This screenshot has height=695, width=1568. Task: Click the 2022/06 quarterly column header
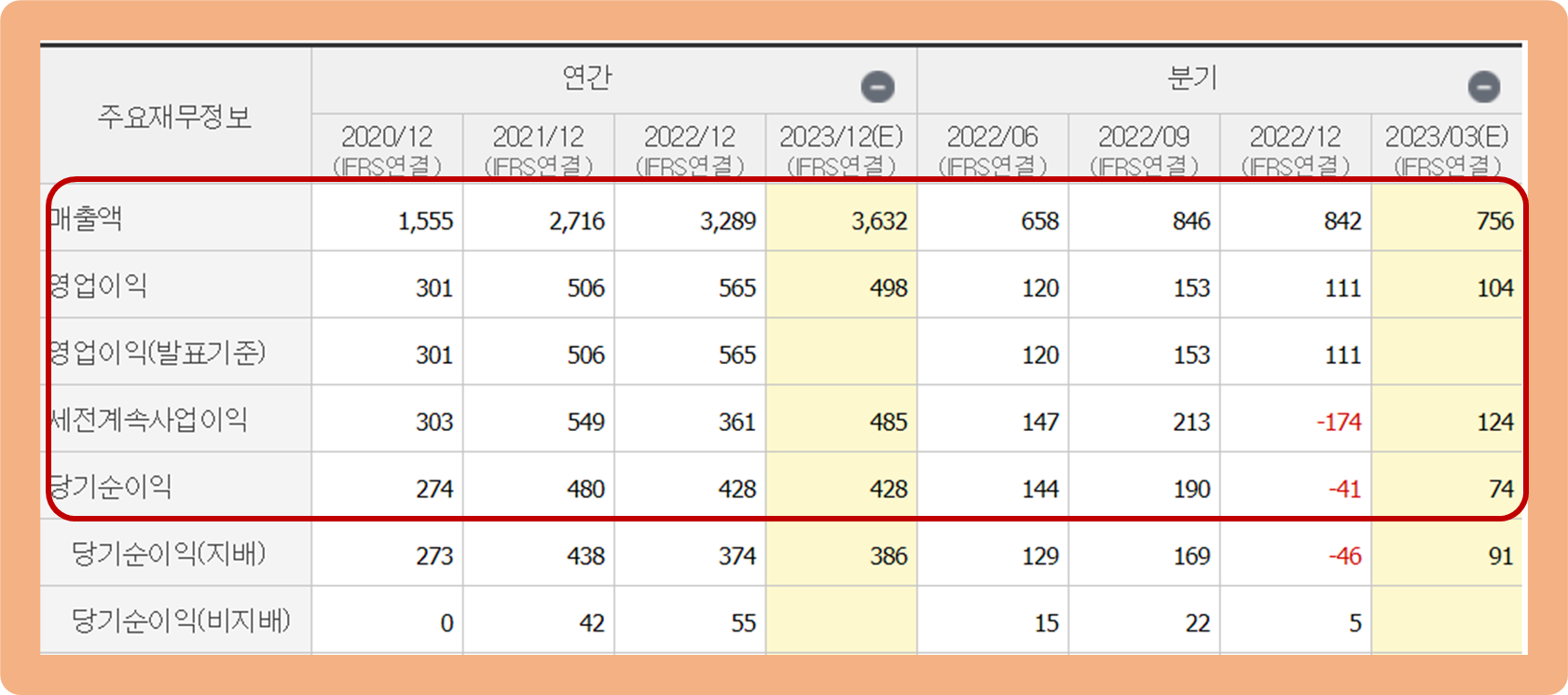[x=993, y=149]
